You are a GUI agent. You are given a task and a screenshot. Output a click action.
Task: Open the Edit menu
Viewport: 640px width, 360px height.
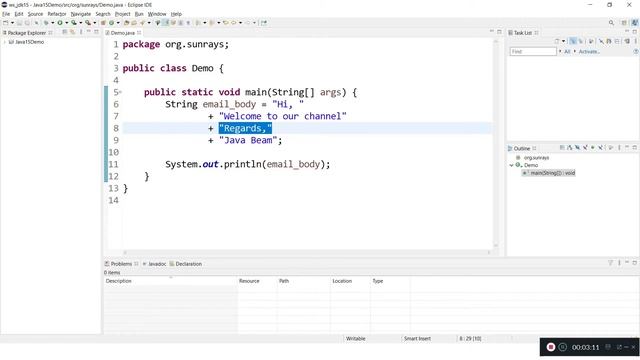point(19,14)
